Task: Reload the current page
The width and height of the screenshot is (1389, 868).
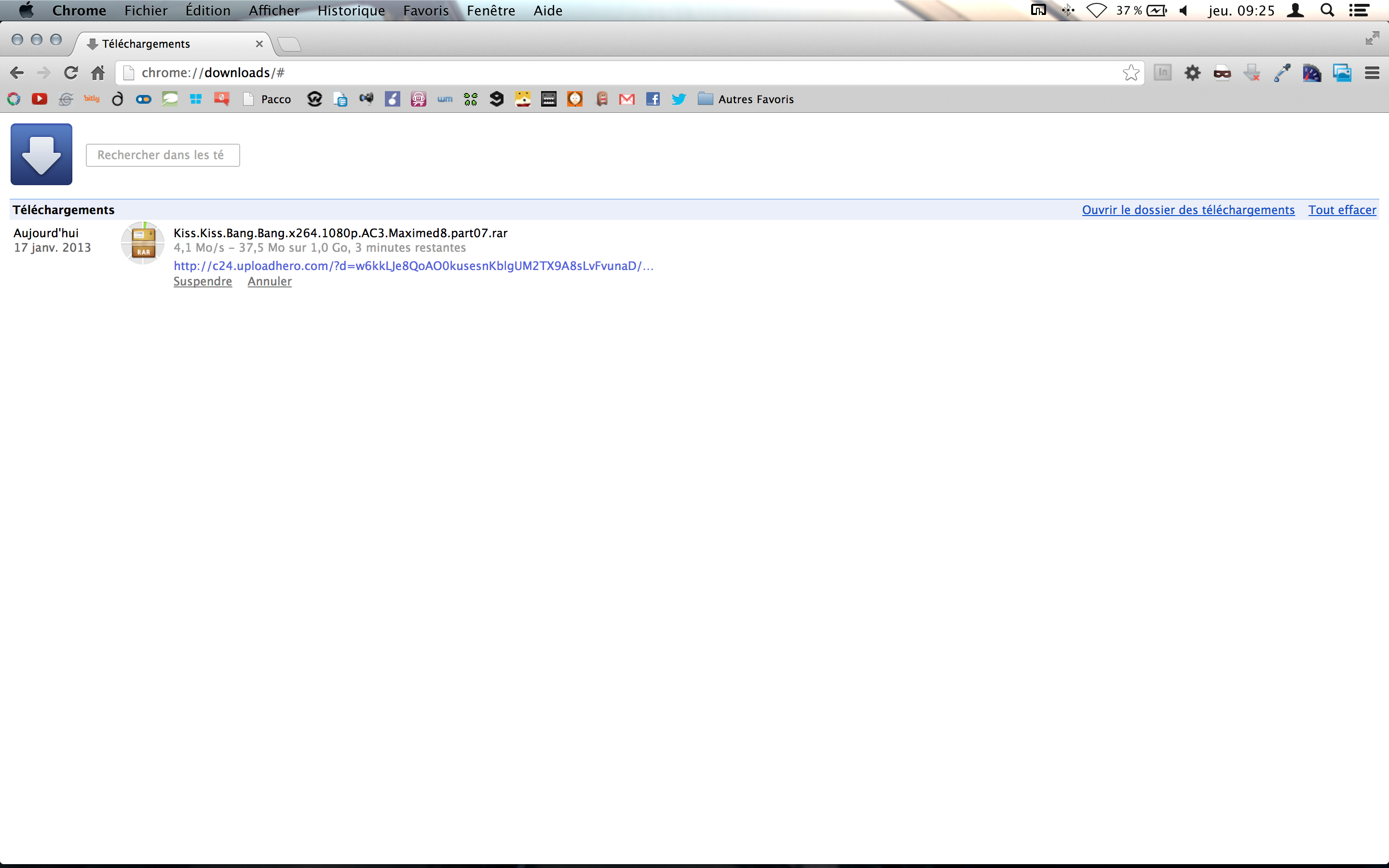Action: coord(70,73)
